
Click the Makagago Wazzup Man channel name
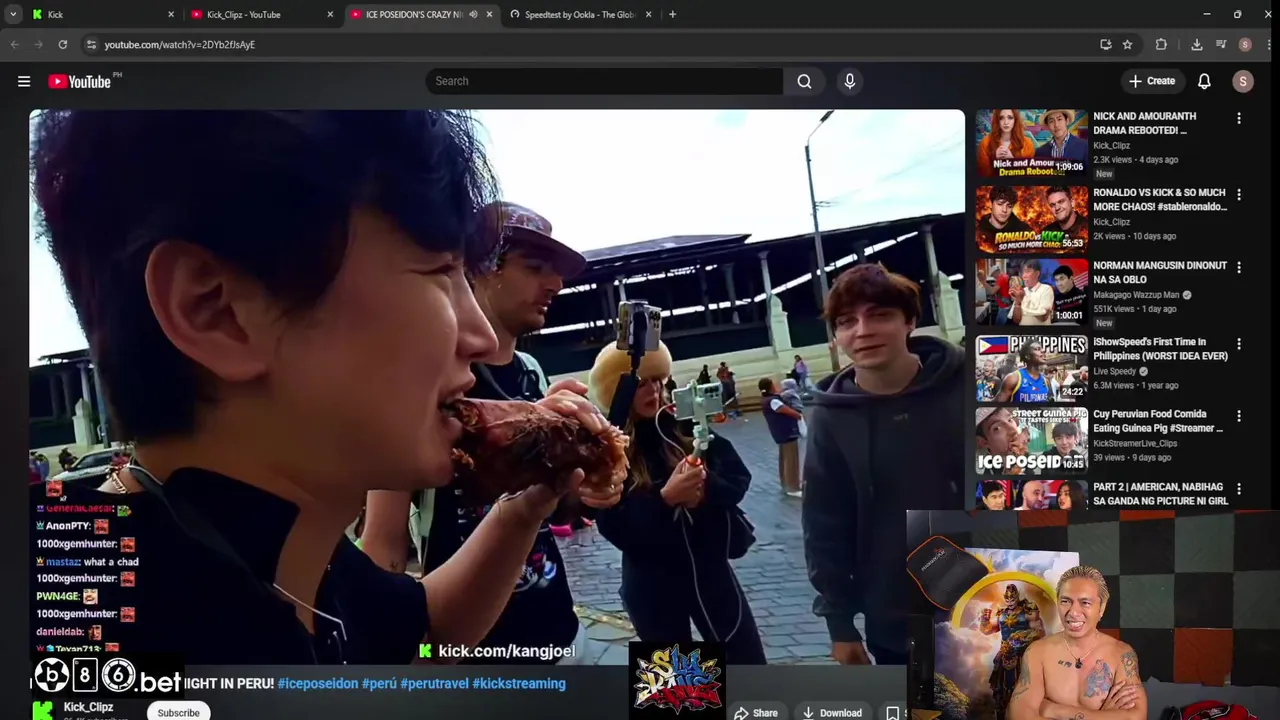pyautogui.click(x=1136, y=295)
